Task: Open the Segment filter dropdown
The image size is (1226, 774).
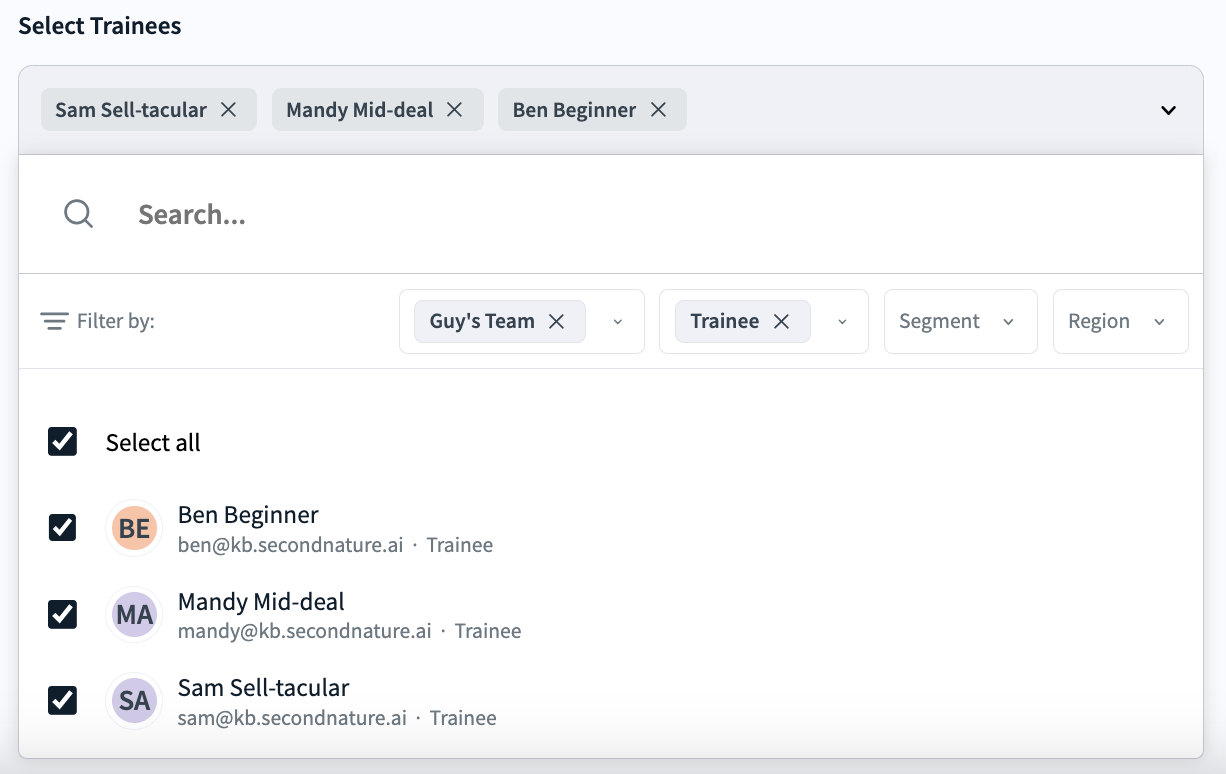Action: click(x=959, y=321)
